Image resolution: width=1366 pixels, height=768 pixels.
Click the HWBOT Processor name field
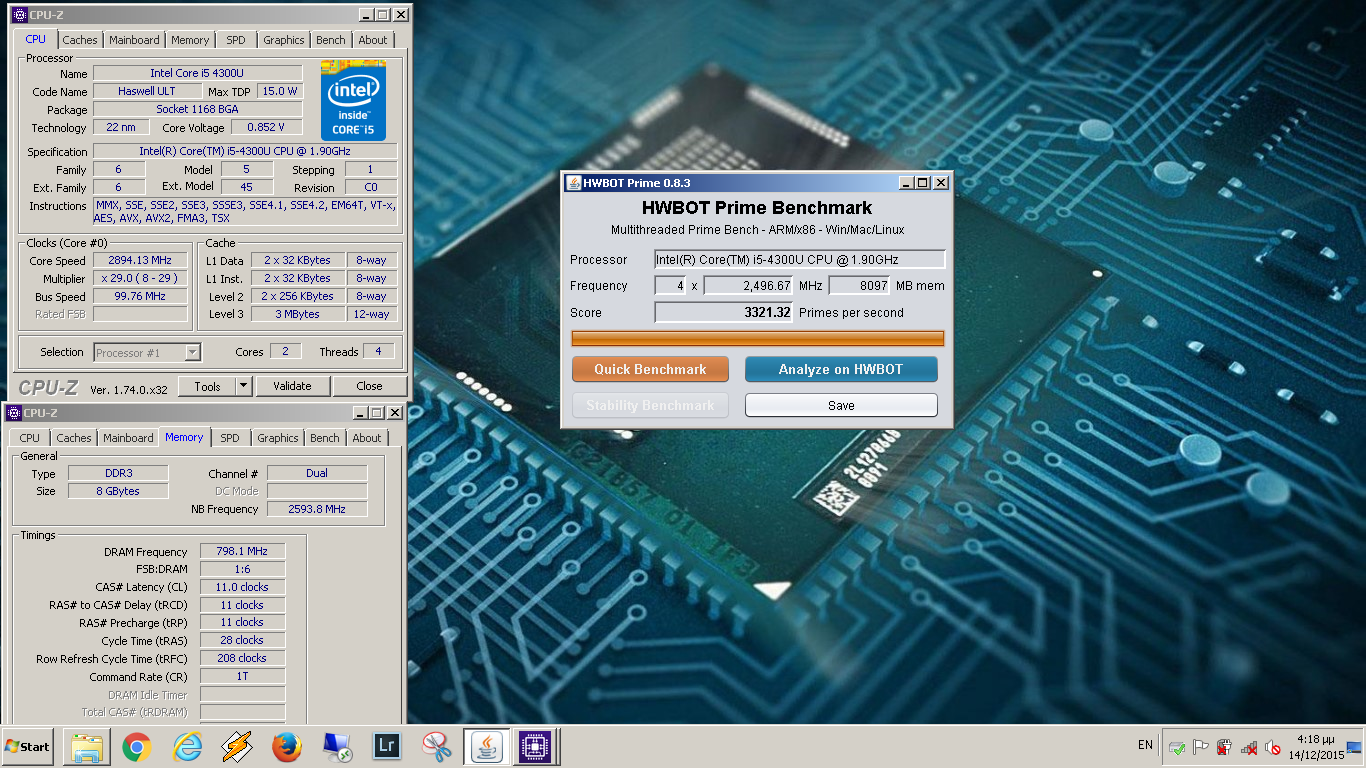[800, 260]
